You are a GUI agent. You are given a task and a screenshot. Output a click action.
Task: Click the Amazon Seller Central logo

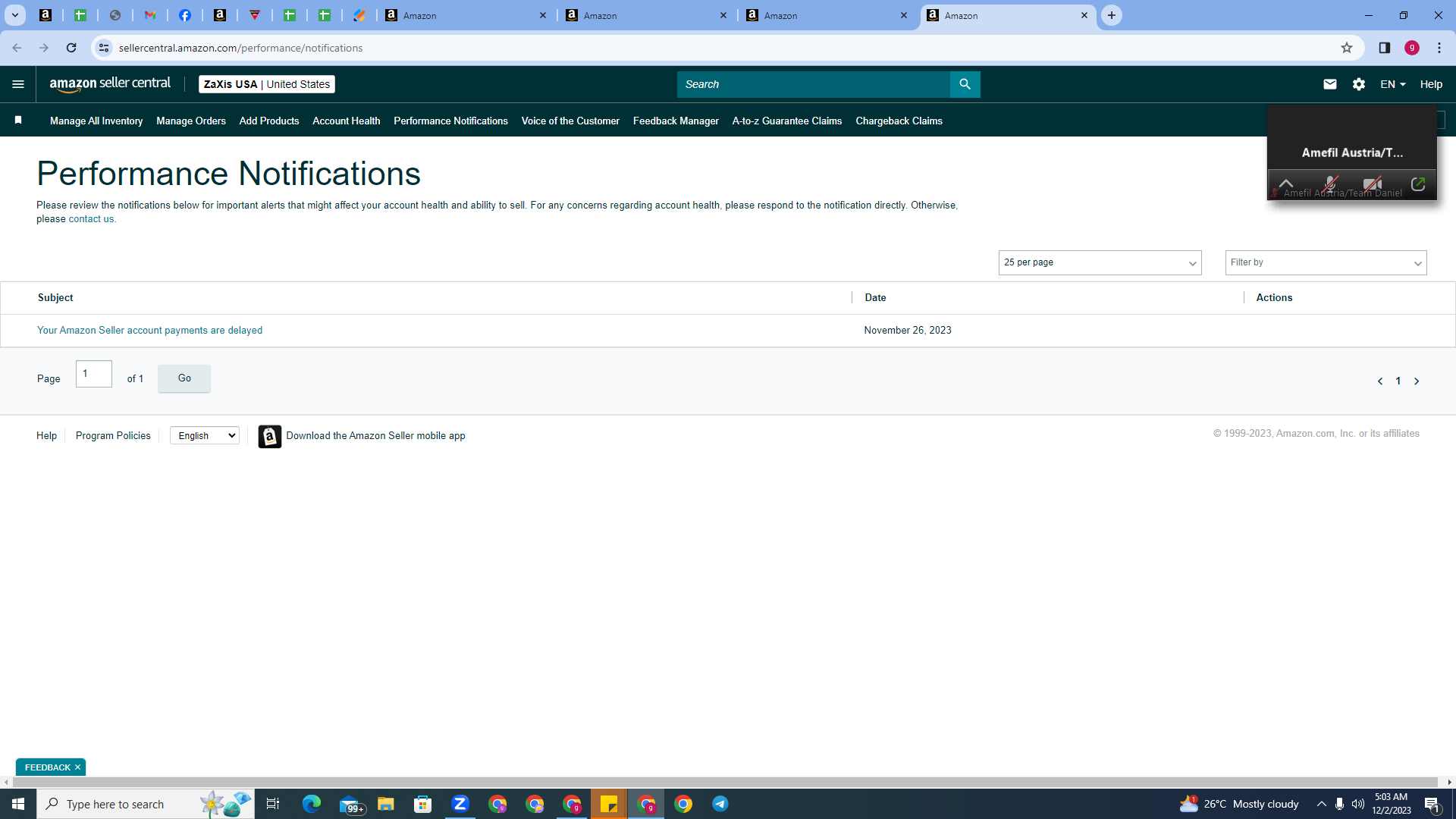click(x=110, y=84)
